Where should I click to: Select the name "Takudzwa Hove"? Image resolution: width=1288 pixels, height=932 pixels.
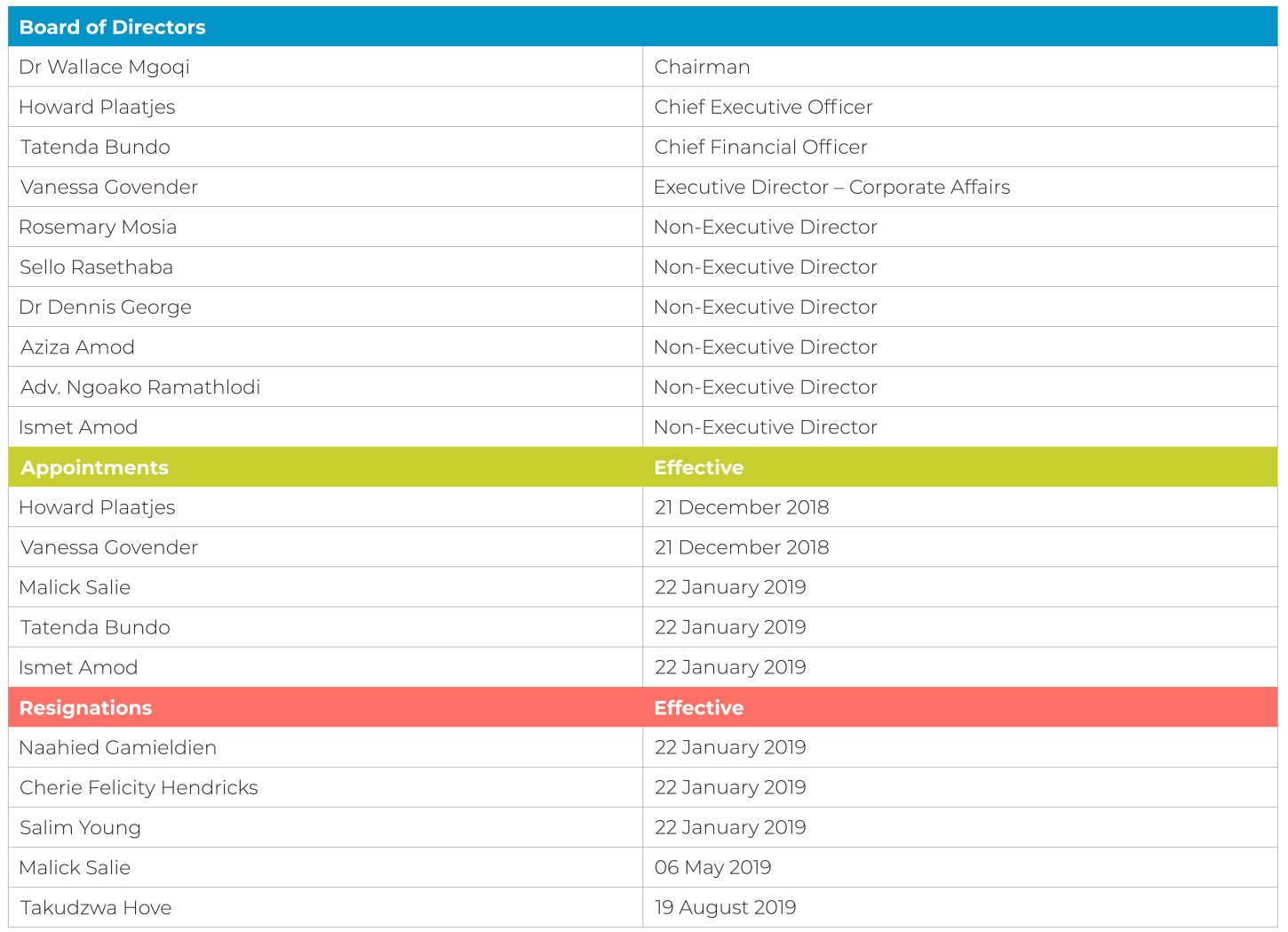[96, 907]
